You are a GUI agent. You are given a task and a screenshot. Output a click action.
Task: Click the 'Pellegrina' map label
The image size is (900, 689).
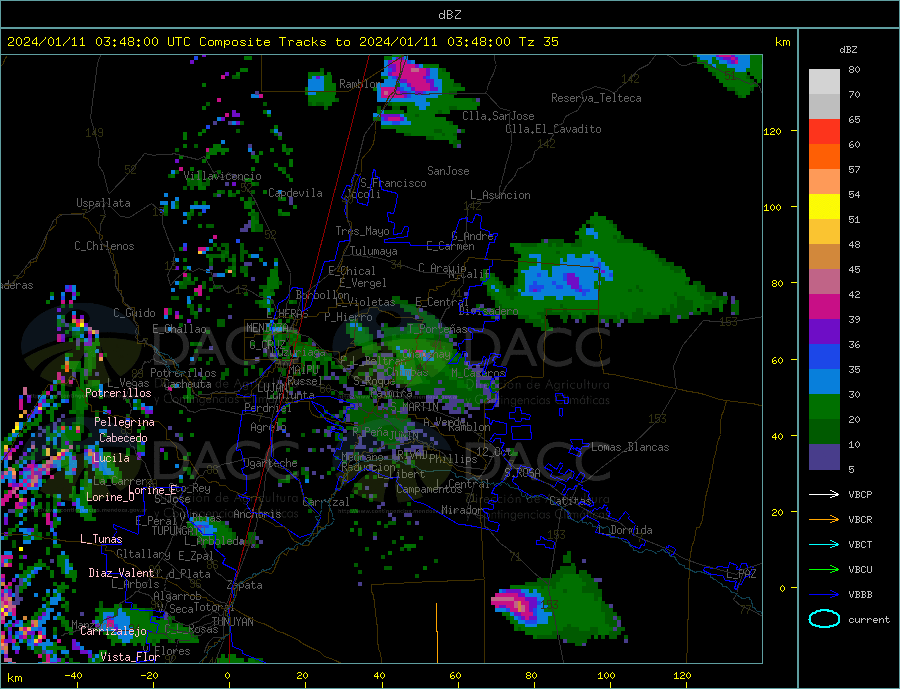coord(124,422)
